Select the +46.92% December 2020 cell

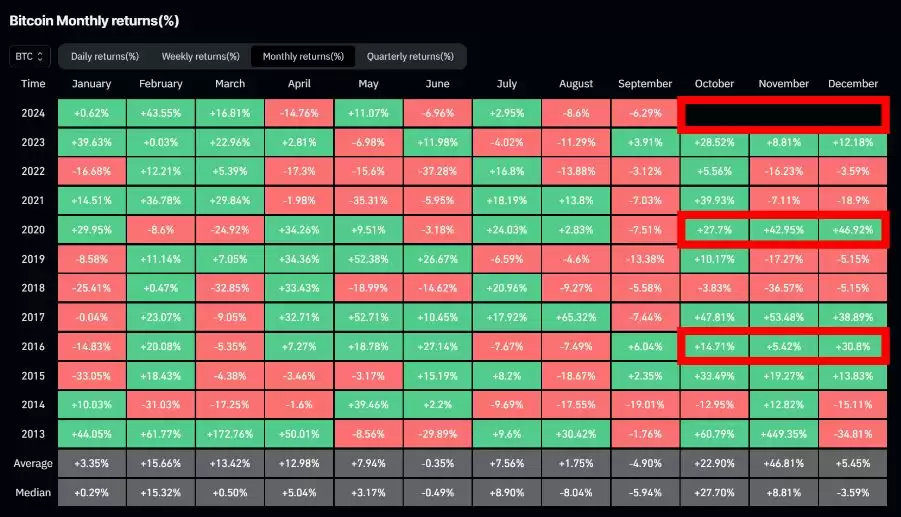(853, 229)
